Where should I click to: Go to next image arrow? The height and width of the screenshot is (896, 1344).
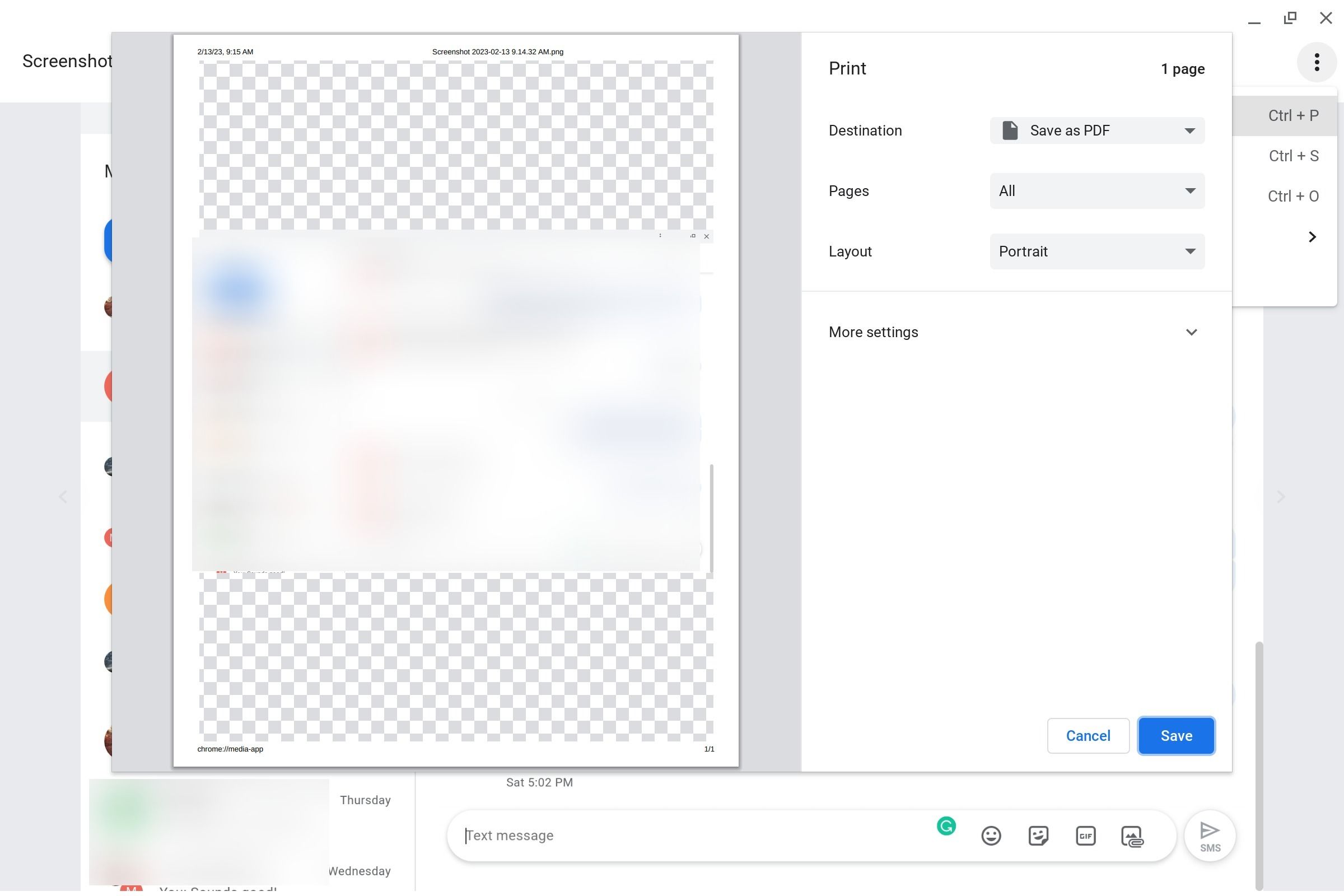coord(1281,497)
